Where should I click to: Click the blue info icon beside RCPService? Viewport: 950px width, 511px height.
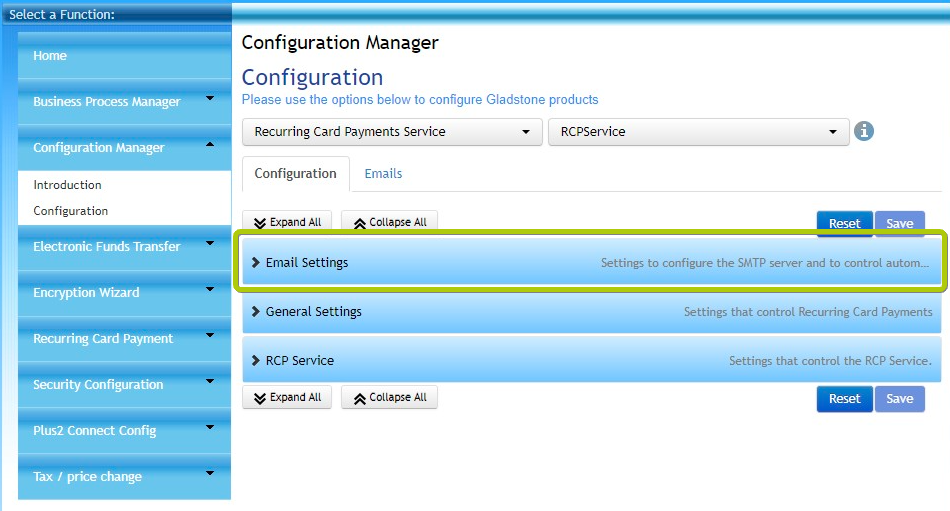coord(863,131)
